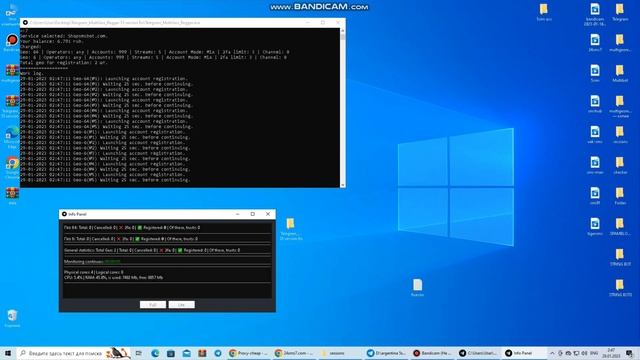Select the Telegram 33 version folder near Info Panel
The image size is (640, 360).
point(291,229)
